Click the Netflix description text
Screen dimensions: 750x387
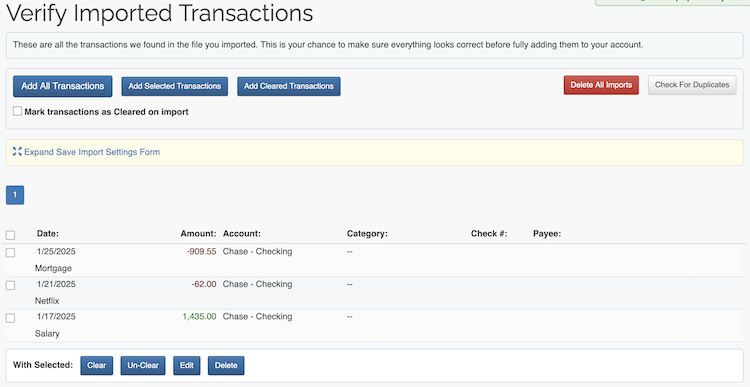[47, 301]
